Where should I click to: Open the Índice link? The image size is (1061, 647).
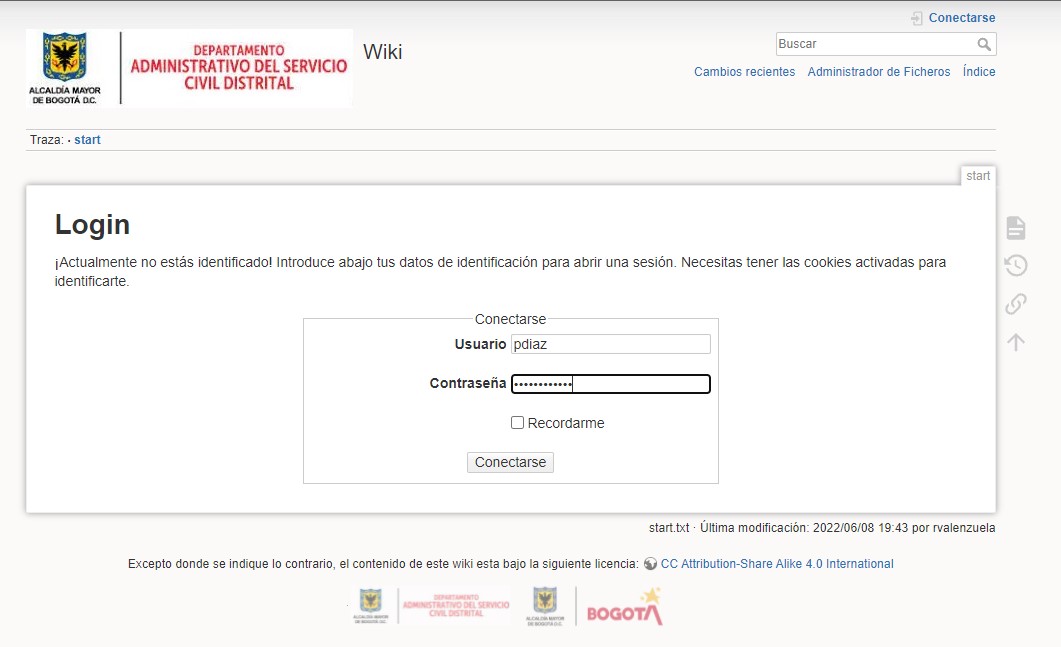pyautogui.click(x=979, y=72)
